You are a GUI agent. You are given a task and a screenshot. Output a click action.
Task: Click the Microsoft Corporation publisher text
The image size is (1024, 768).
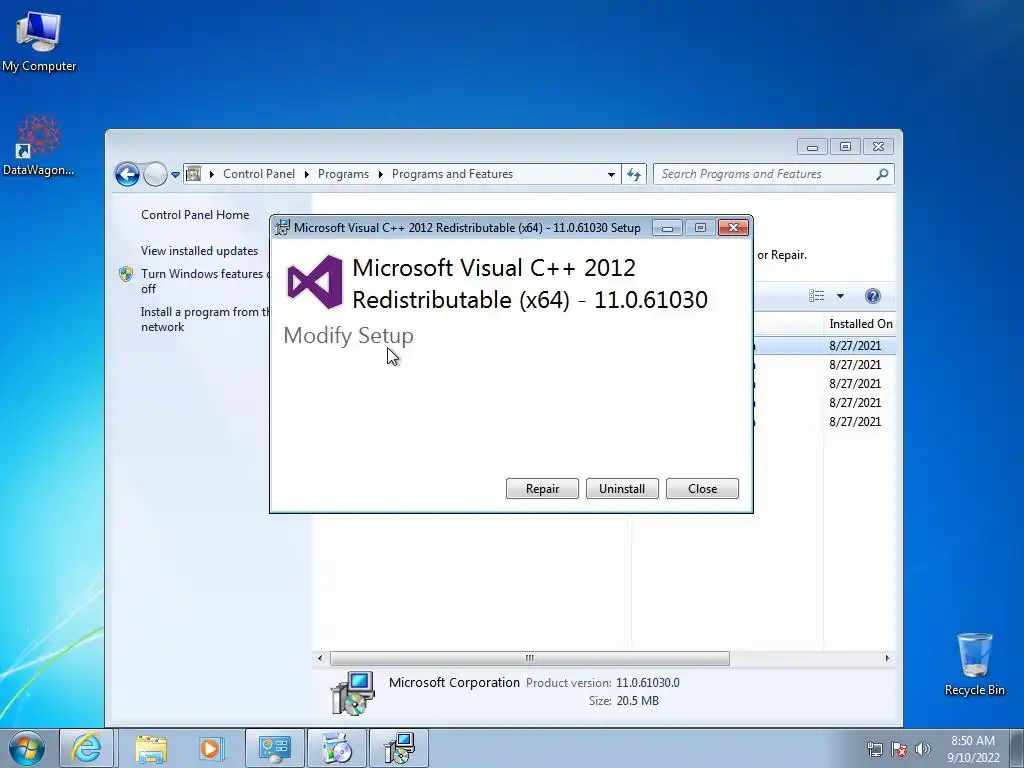coord(454,682)
